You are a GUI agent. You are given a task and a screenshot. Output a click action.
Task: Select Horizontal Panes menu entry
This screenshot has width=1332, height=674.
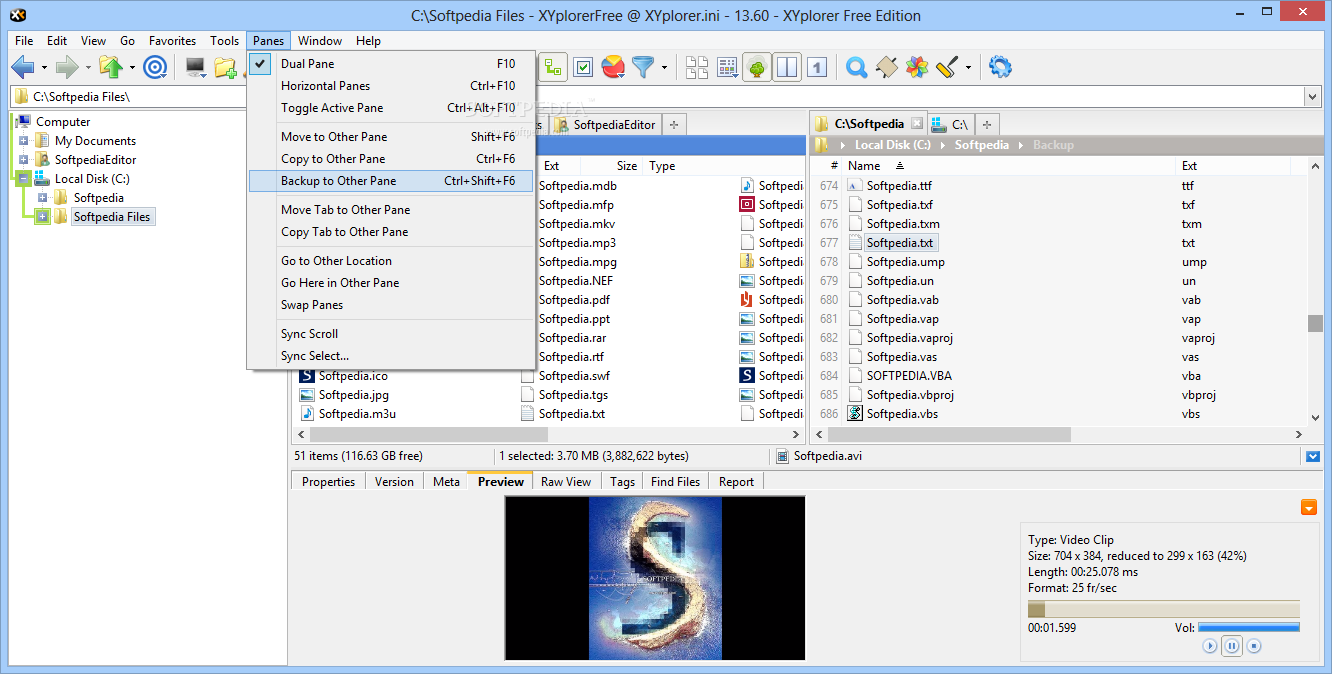391,86
